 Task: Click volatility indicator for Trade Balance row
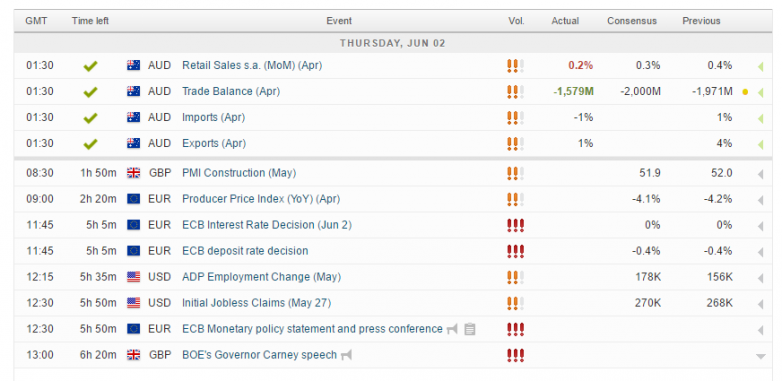click(x=515, y=92)
